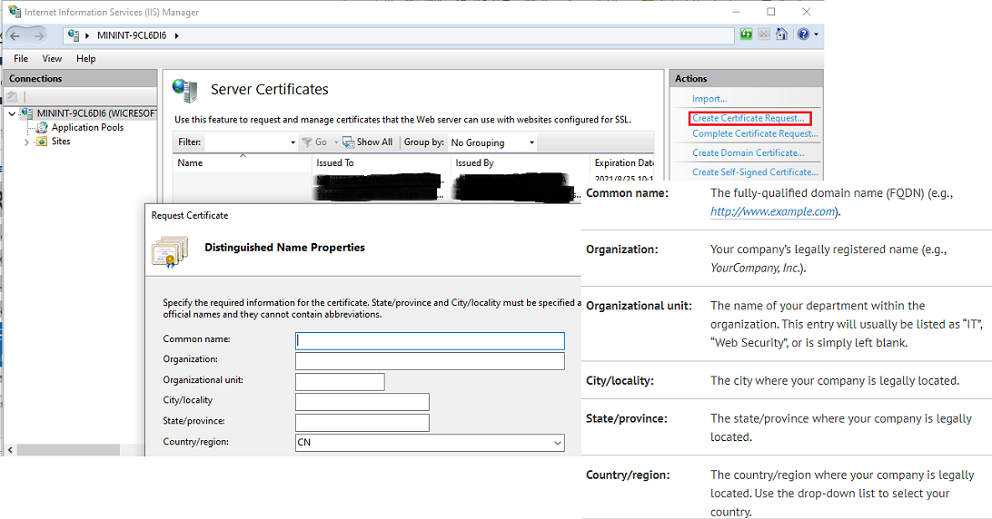Click the Go filter button

pos(315,142)
